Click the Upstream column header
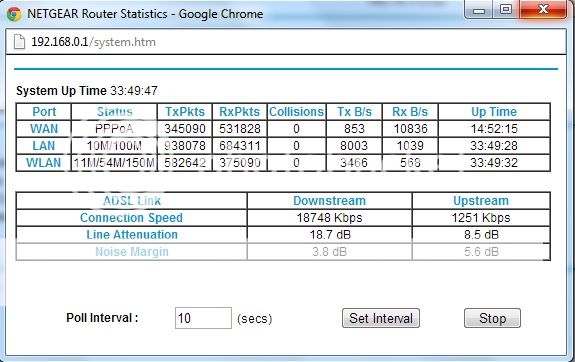The height and width of the screenshot is (362, 575). (481, 201)
